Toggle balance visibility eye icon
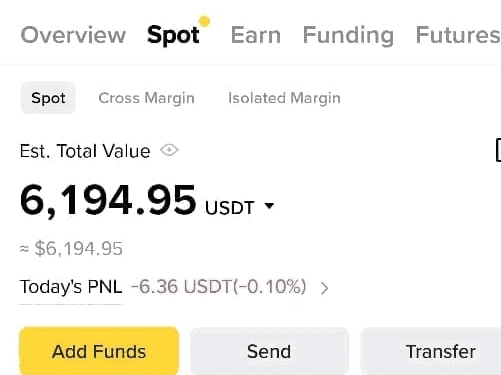 pos(169,150)
